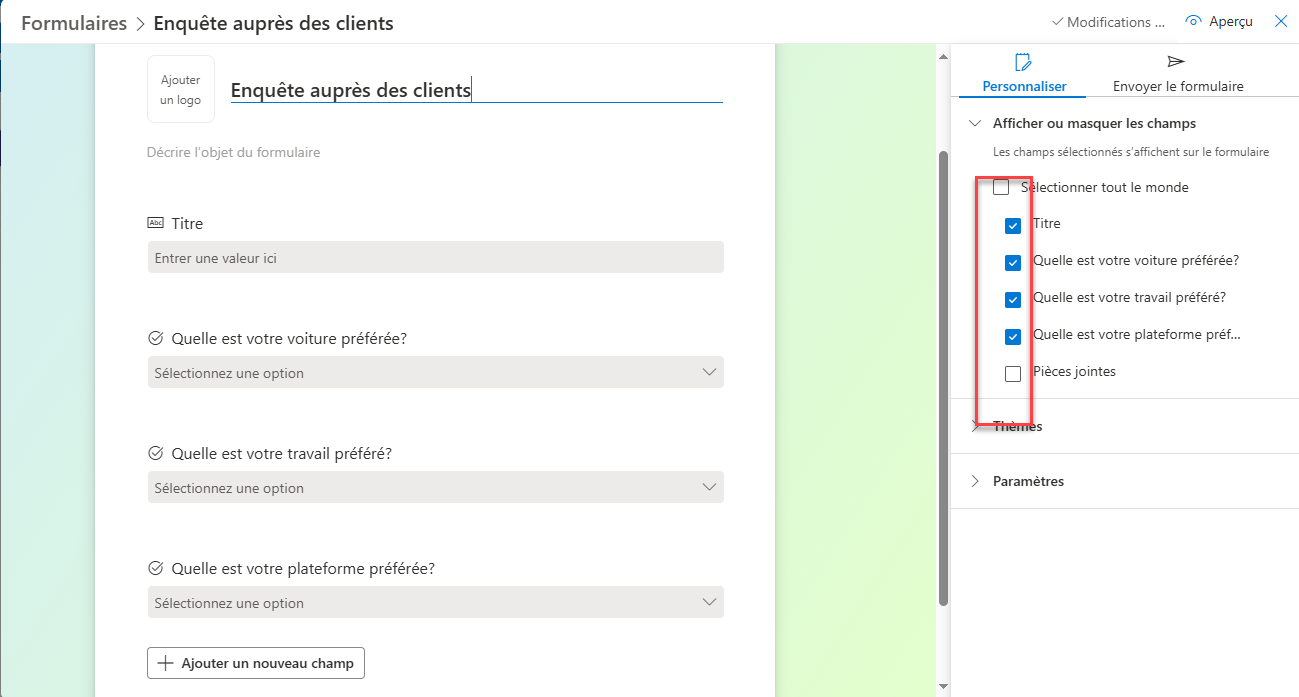Click the Personnaliser pencil icon

coord(1023,63)
